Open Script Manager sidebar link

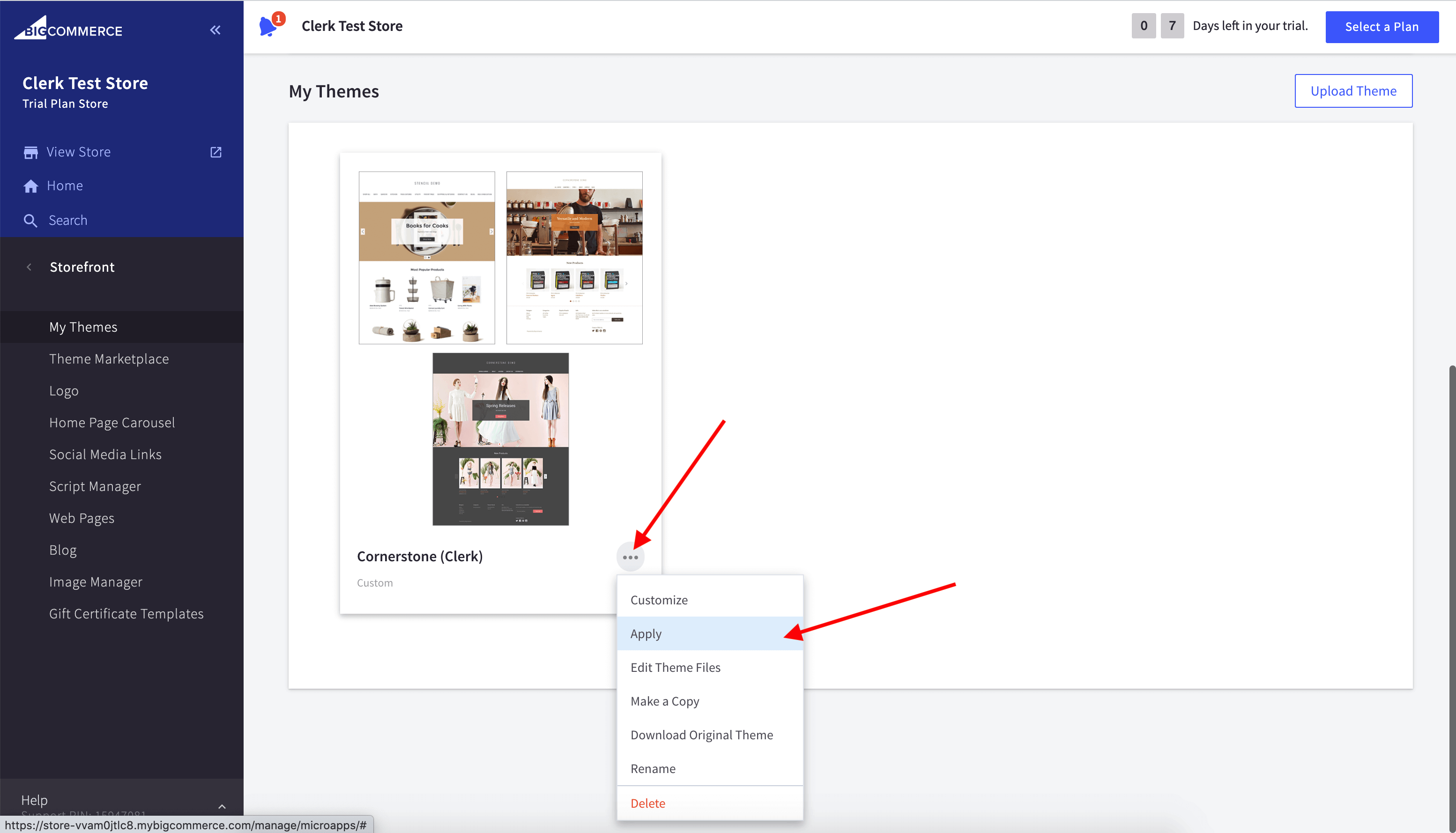pos(95,486)
